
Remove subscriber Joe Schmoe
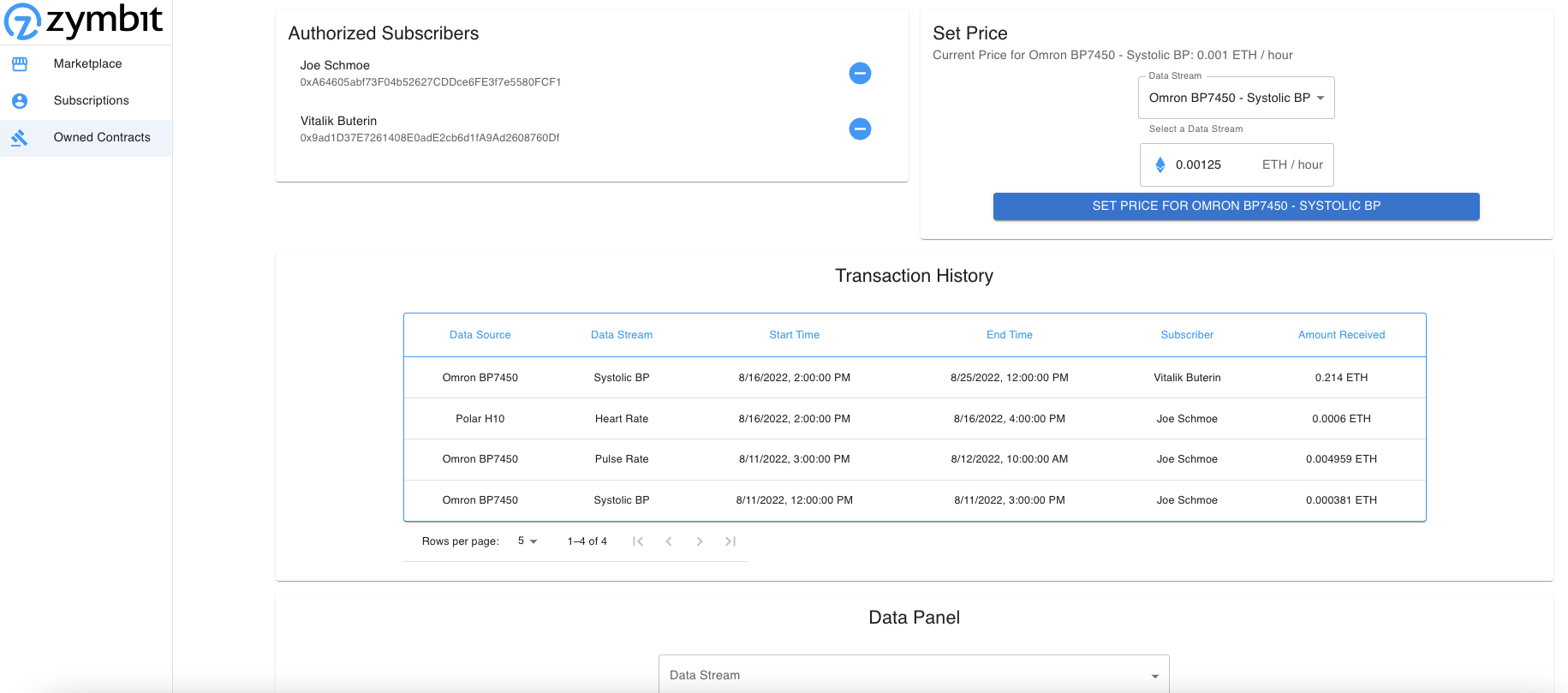click(x=860, y=74)
